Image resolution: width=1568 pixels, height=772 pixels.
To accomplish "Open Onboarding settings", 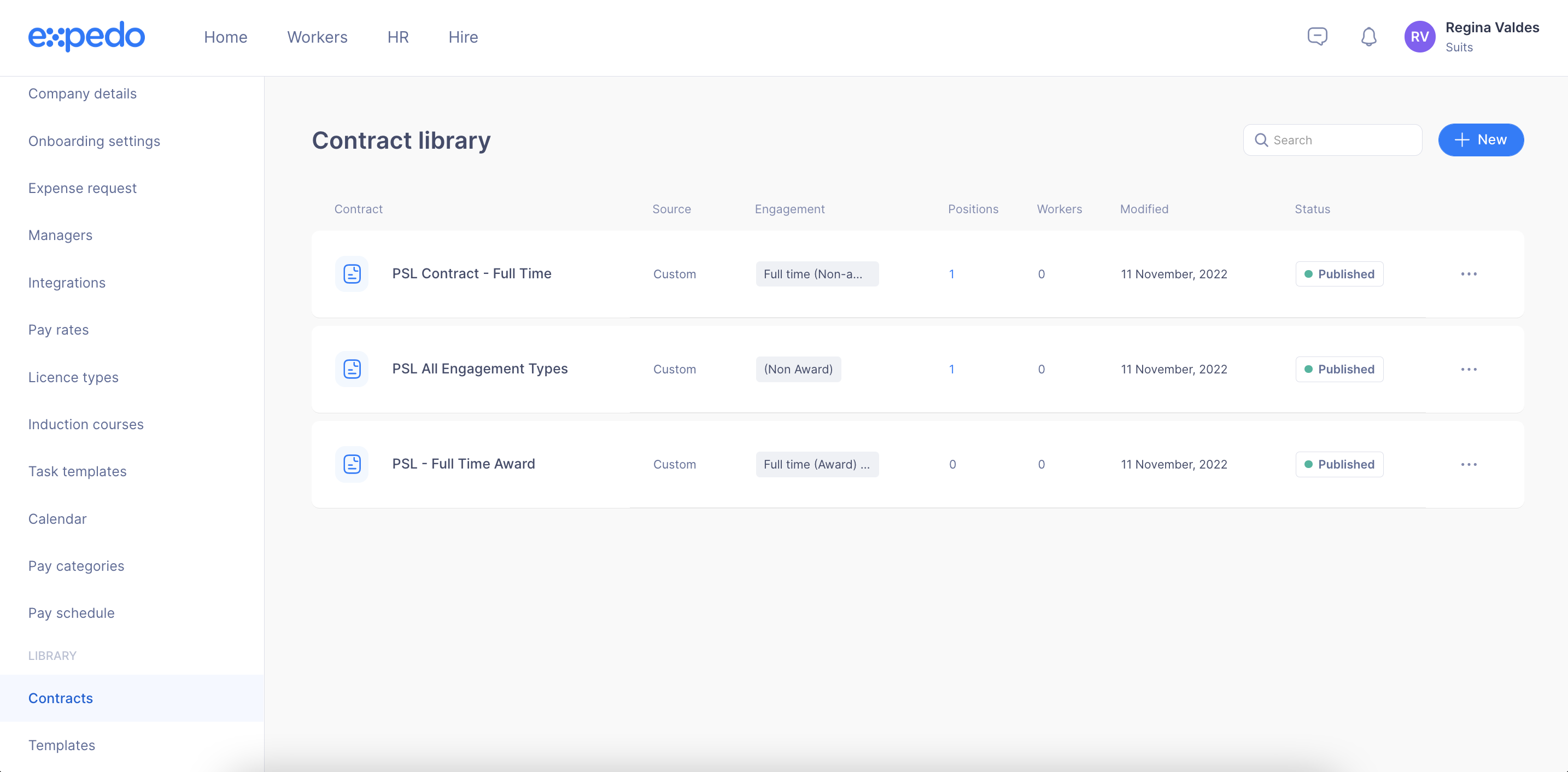I will point(93,141).
